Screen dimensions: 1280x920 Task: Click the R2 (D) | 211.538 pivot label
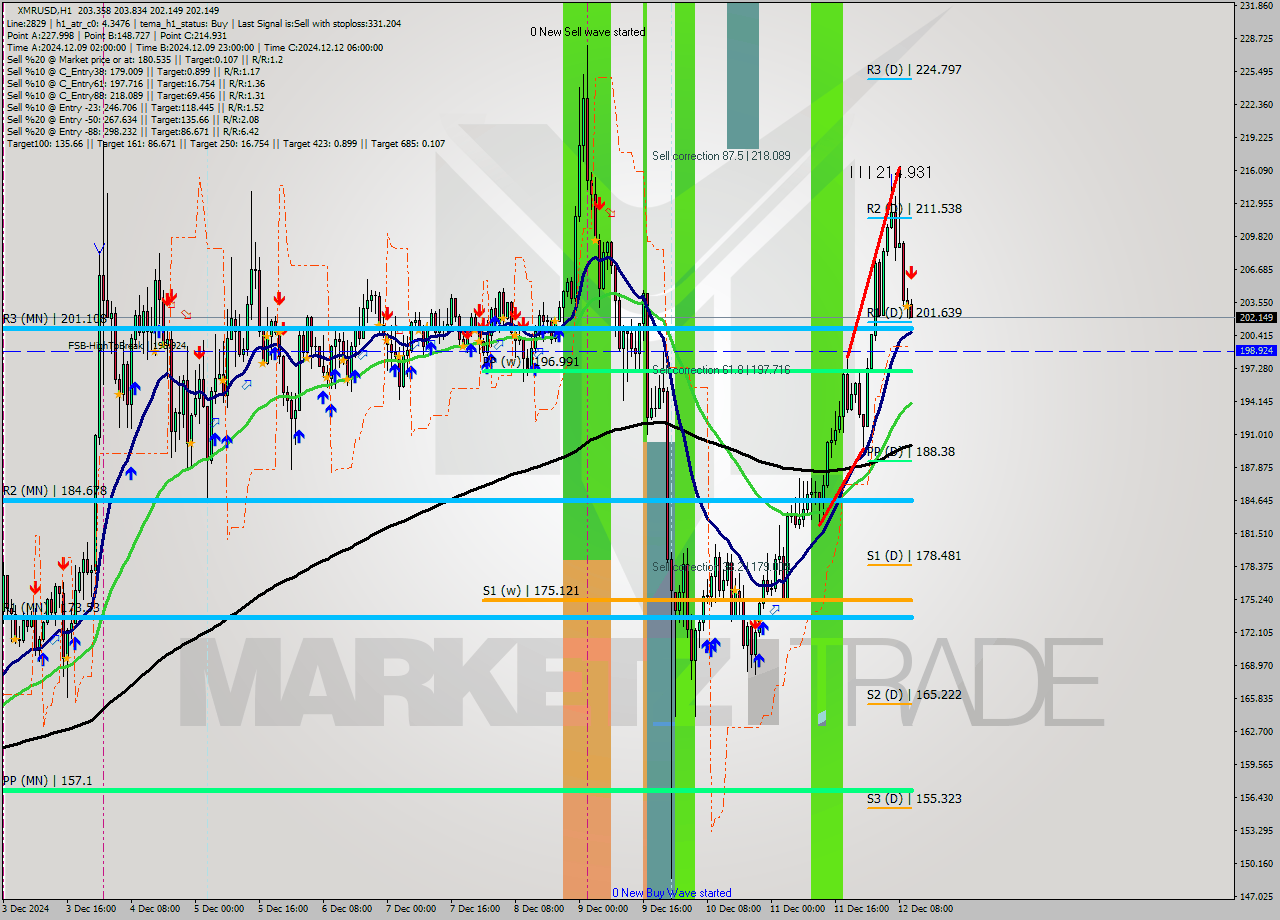[x=914, y=209]
